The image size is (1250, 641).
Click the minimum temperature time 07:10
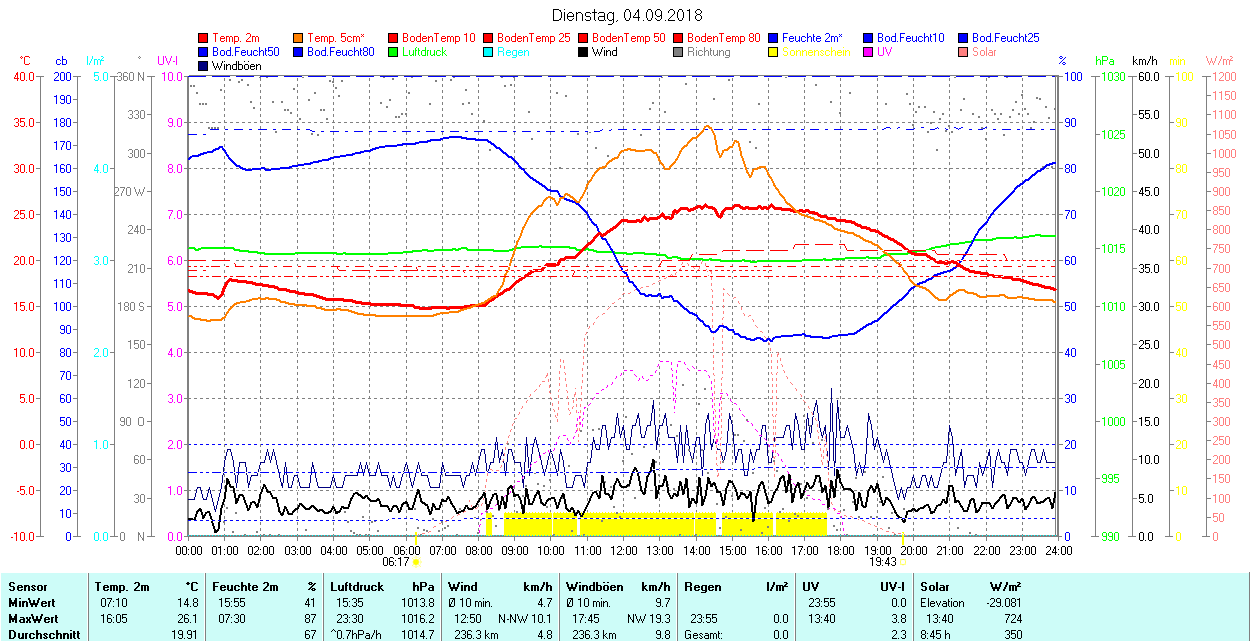114,603
